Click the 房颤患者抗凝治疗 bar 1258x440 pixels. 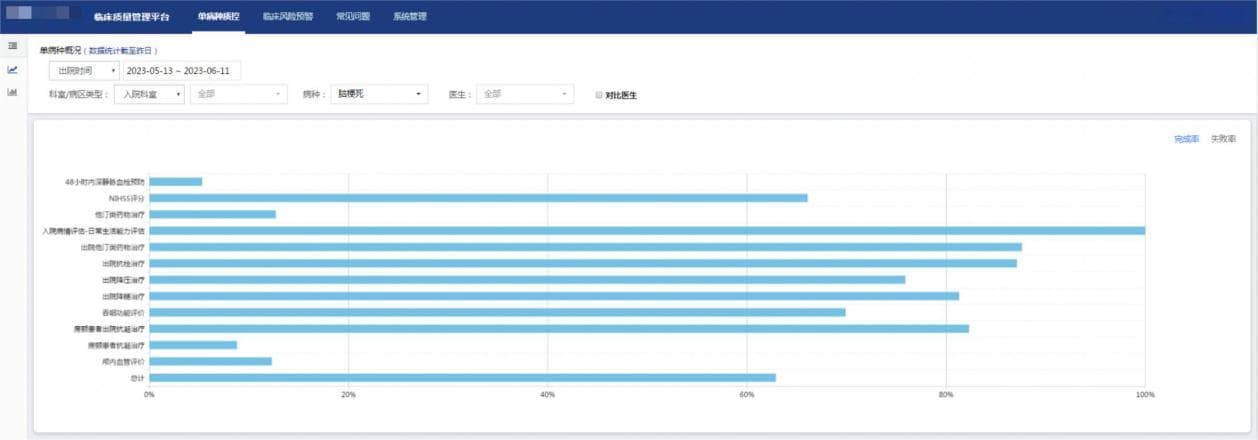pyautogui.click(x=193, y=345)
